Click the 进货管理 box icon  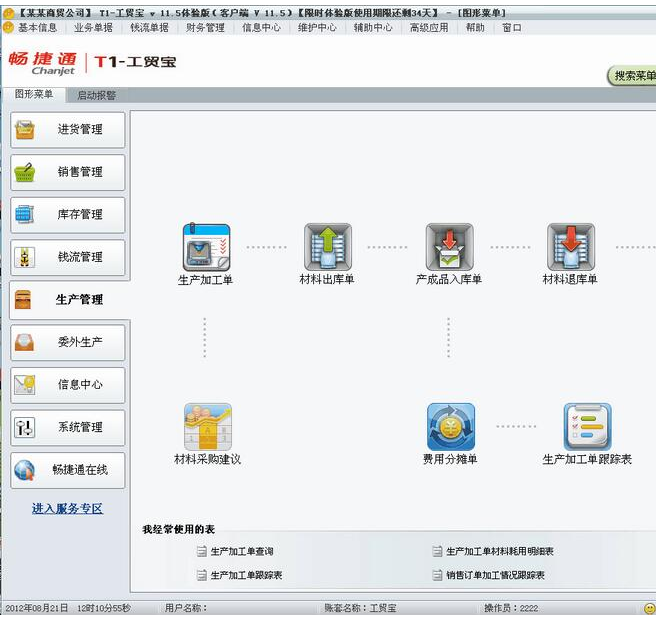pos(25,129)
